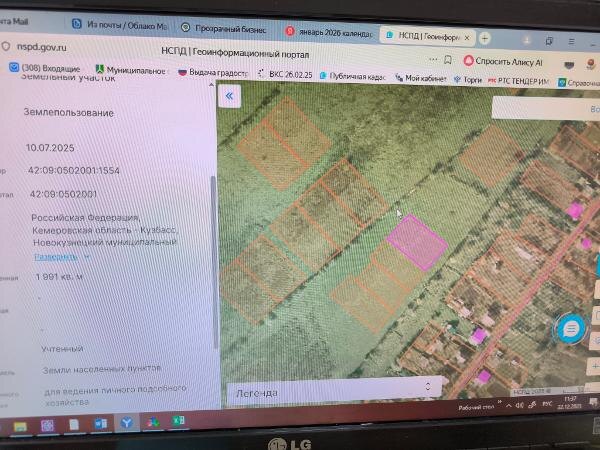
Task: Open Муниципальное bookmark
Action: point(130,70)
